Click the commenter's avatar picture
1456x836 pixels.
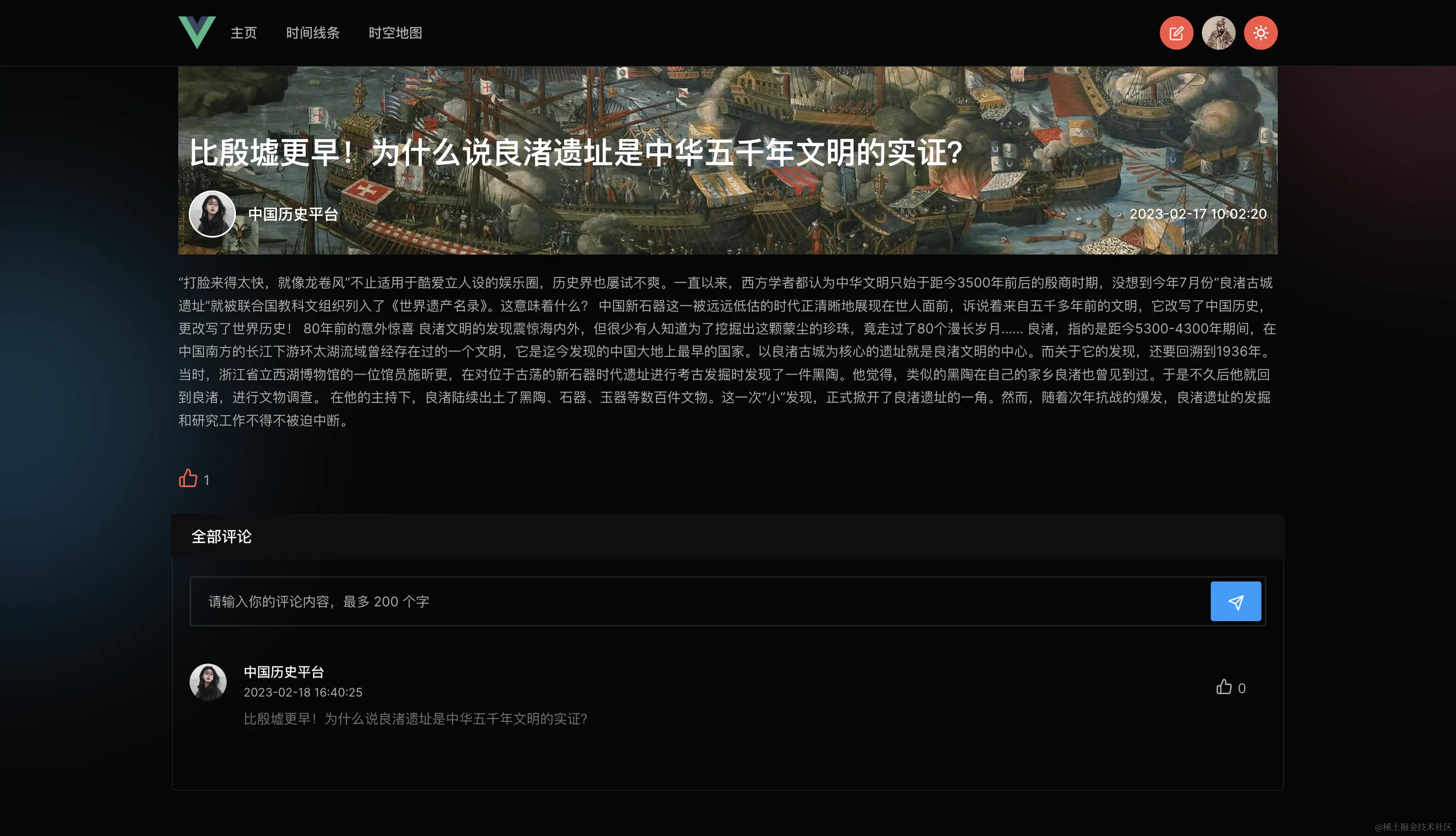[x=208, y=682]
